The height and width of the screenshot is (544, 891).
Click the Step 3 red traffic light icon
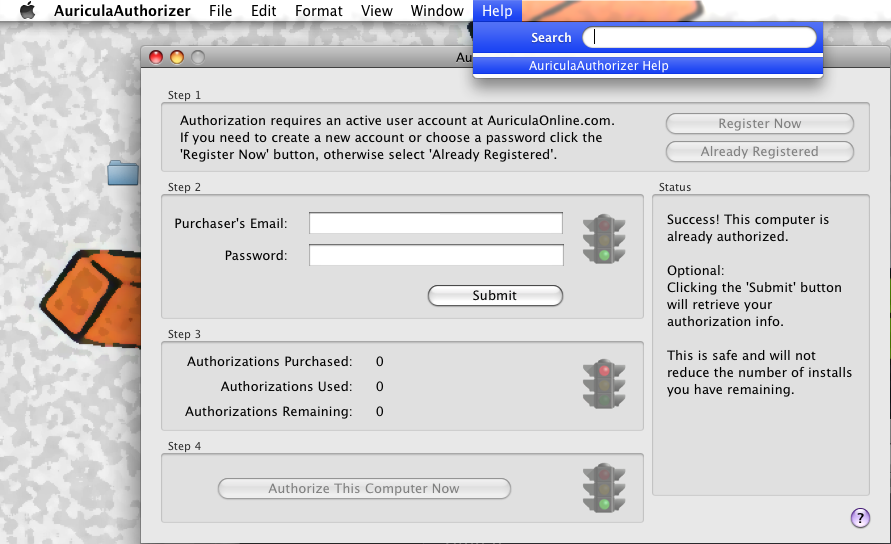tap(604, 384)
